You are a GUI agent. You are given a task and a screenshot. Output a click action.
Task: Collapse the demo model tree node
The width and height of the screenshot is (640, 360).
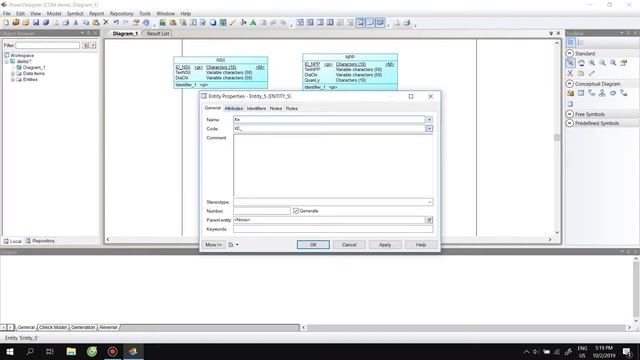tap(7, 62)
